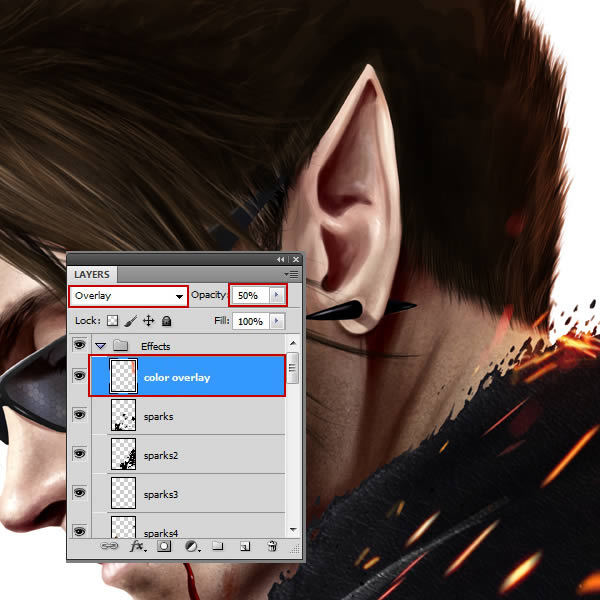Select the Effects group row
600x600 pixels.
click(x=188, y=346)
